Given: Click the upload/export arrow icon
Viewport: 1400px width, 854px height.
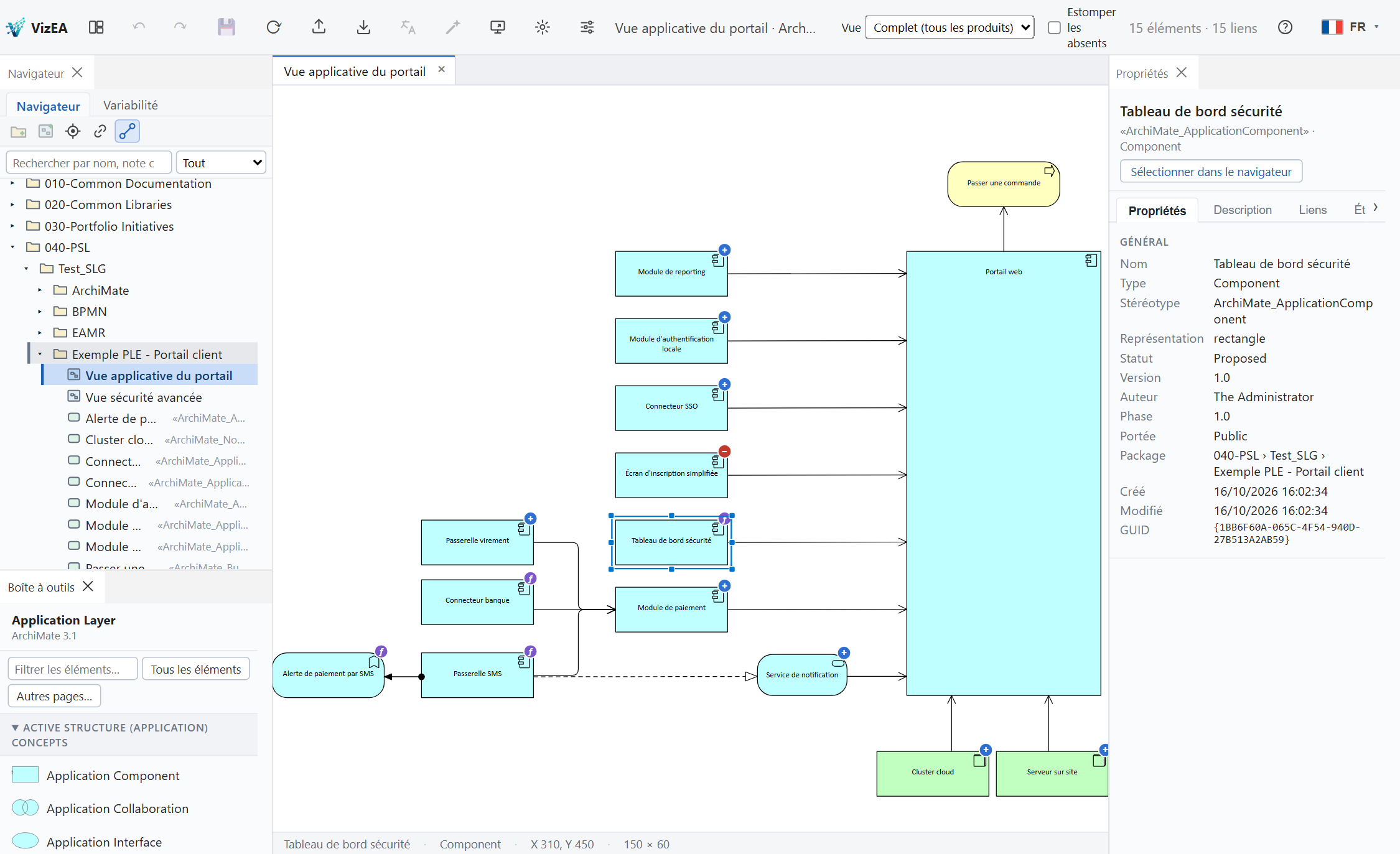Looking at the screenshot, I should pyautogui.click(x=319, y=27).
